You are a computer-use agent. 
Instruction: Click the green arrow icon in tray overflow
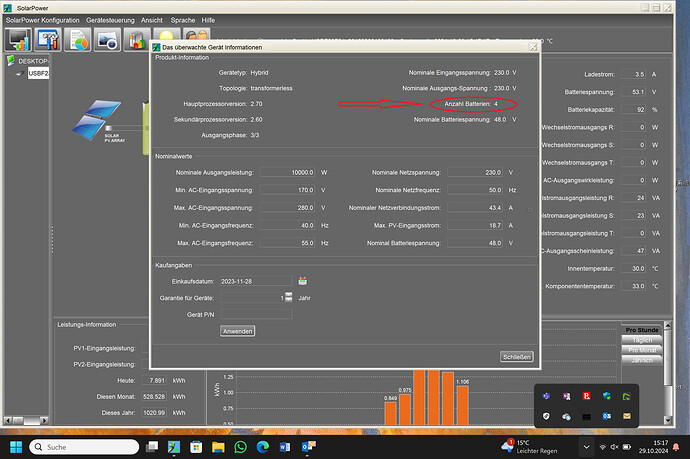627,396
